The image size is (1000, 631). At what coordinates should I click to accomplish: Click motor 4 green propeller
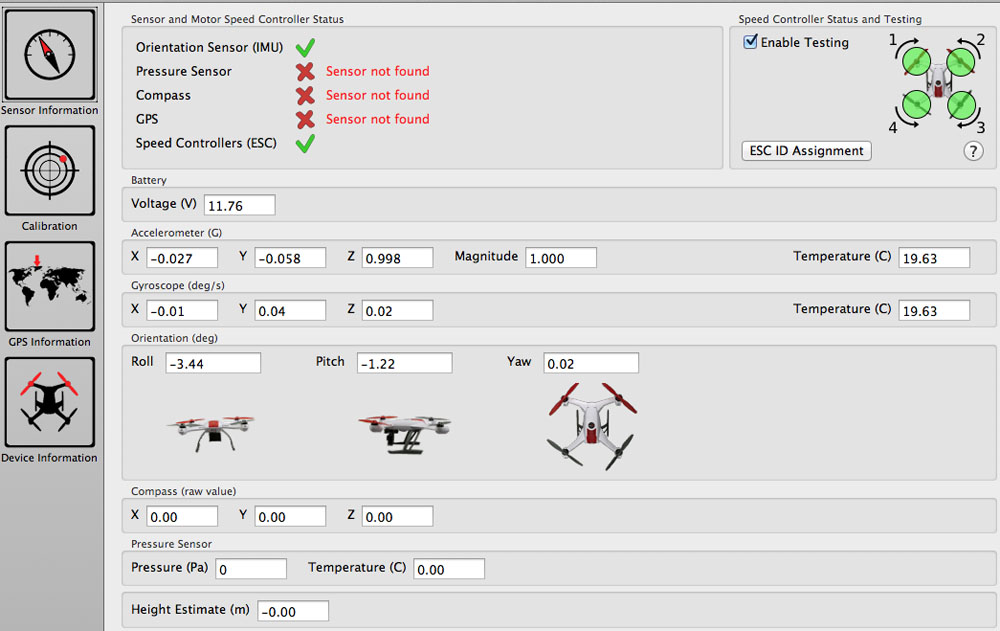916,104
